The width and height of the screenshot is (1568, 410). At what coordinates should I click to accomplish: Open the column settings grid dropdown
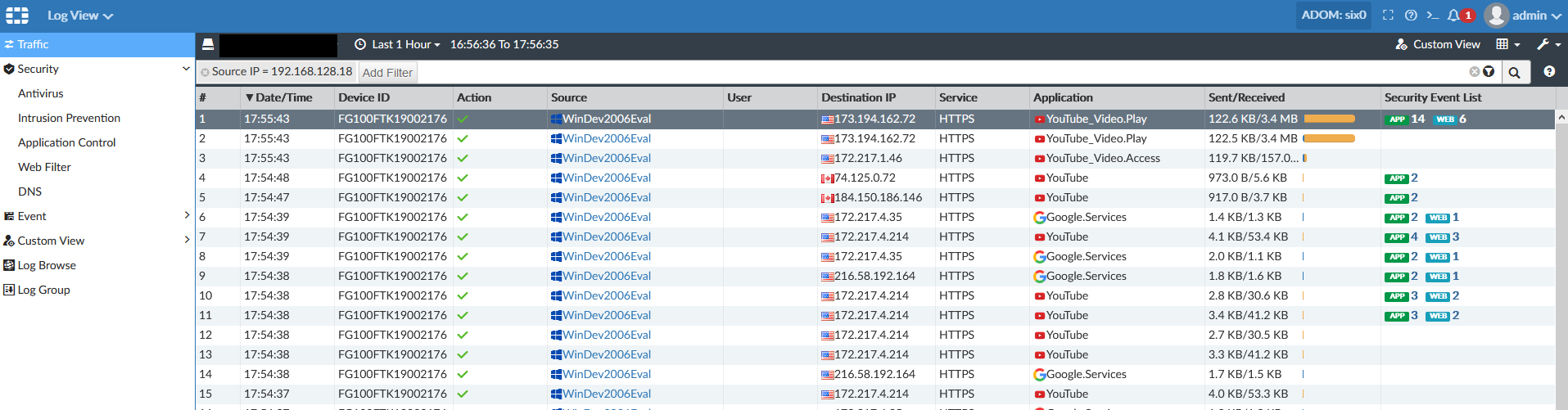point(1508,44)
